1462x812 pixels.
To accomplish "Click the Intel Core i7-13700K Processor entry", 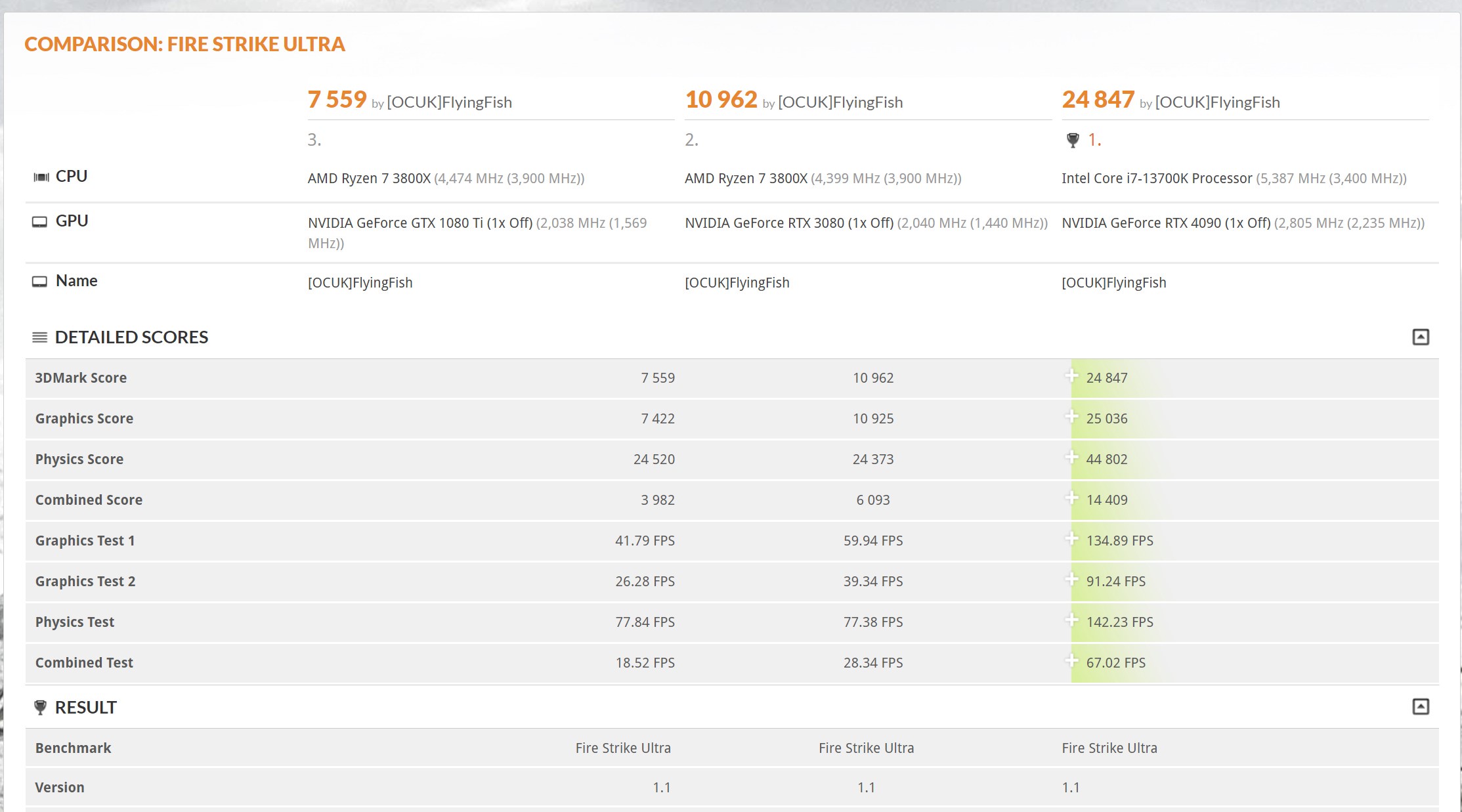I will [x=1157, y=179].
